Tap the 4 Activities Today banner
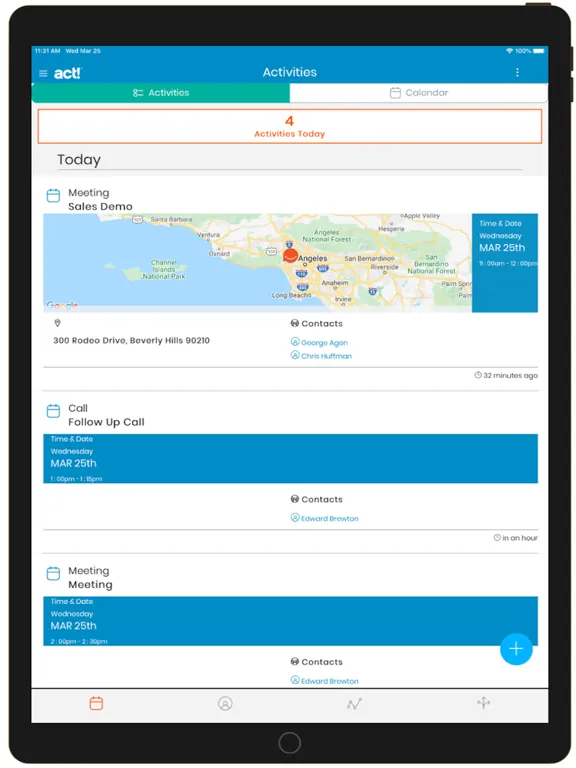The height and width of the screenshot is (768, 576). click(289, 126)
